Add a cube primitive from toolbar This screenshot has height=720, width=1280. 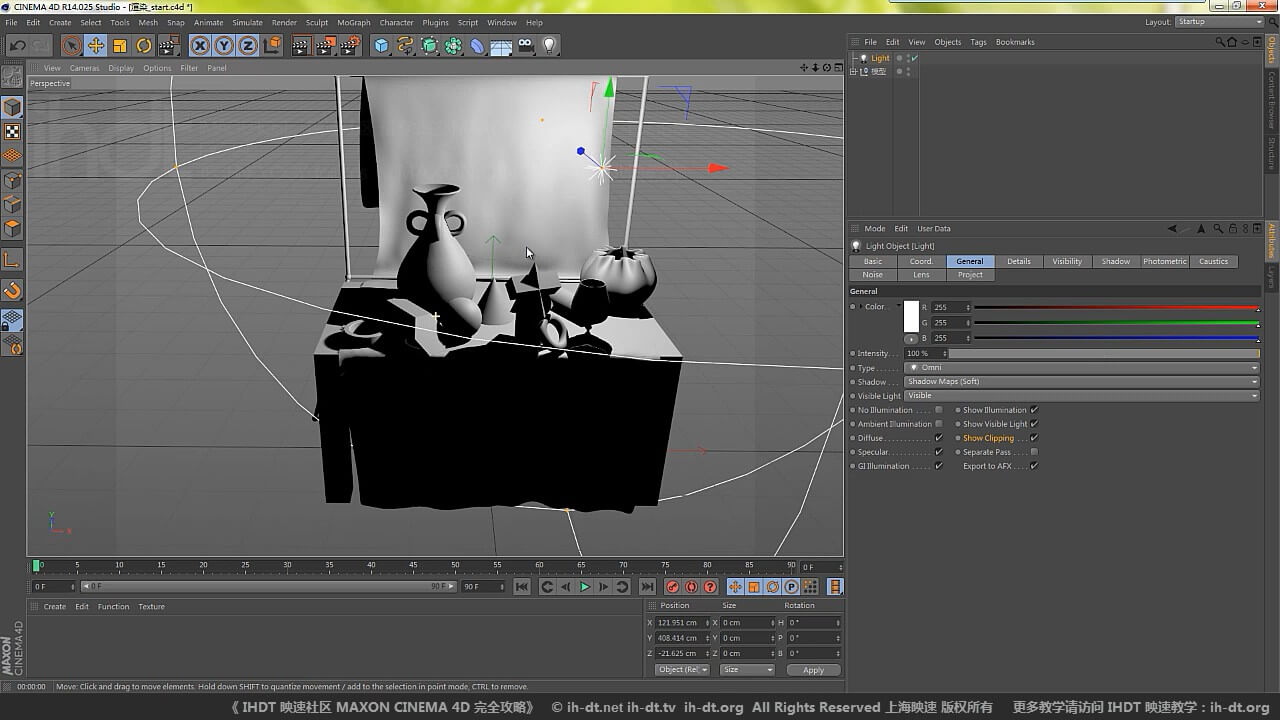(x=381, y=45)
